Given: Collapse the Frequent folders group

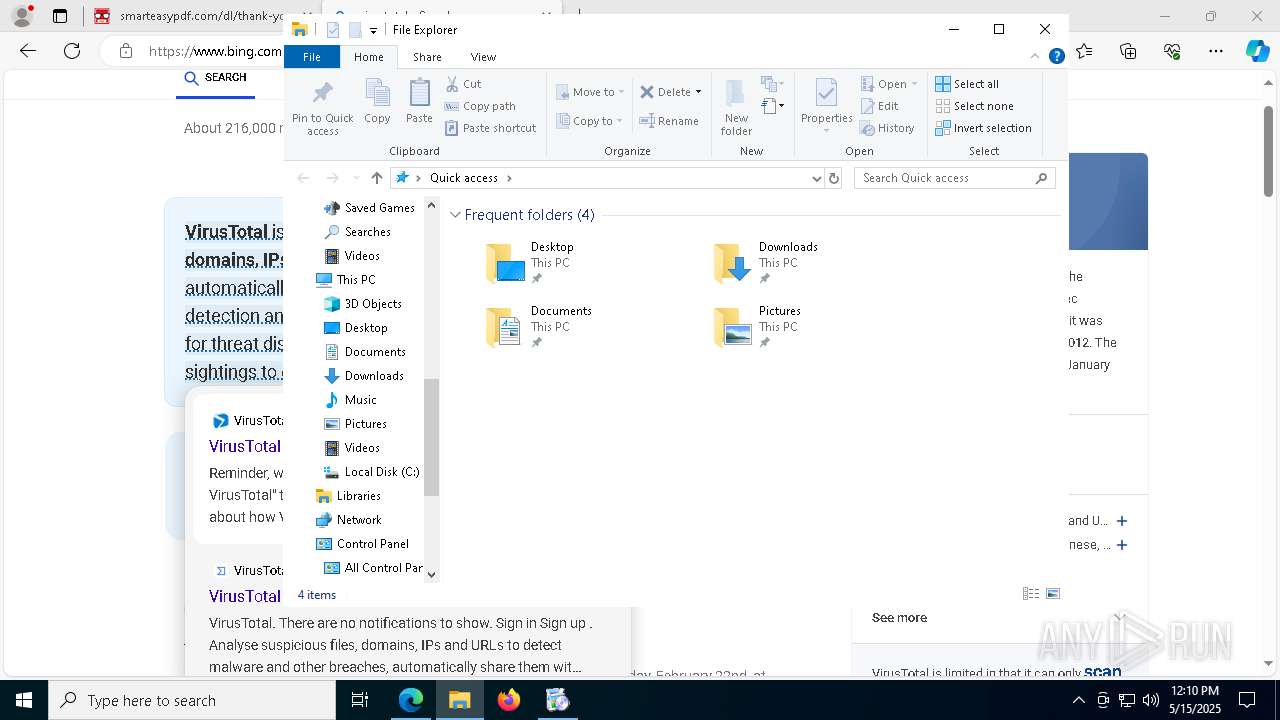Looking at the screenshot, I should coord(456,215).
